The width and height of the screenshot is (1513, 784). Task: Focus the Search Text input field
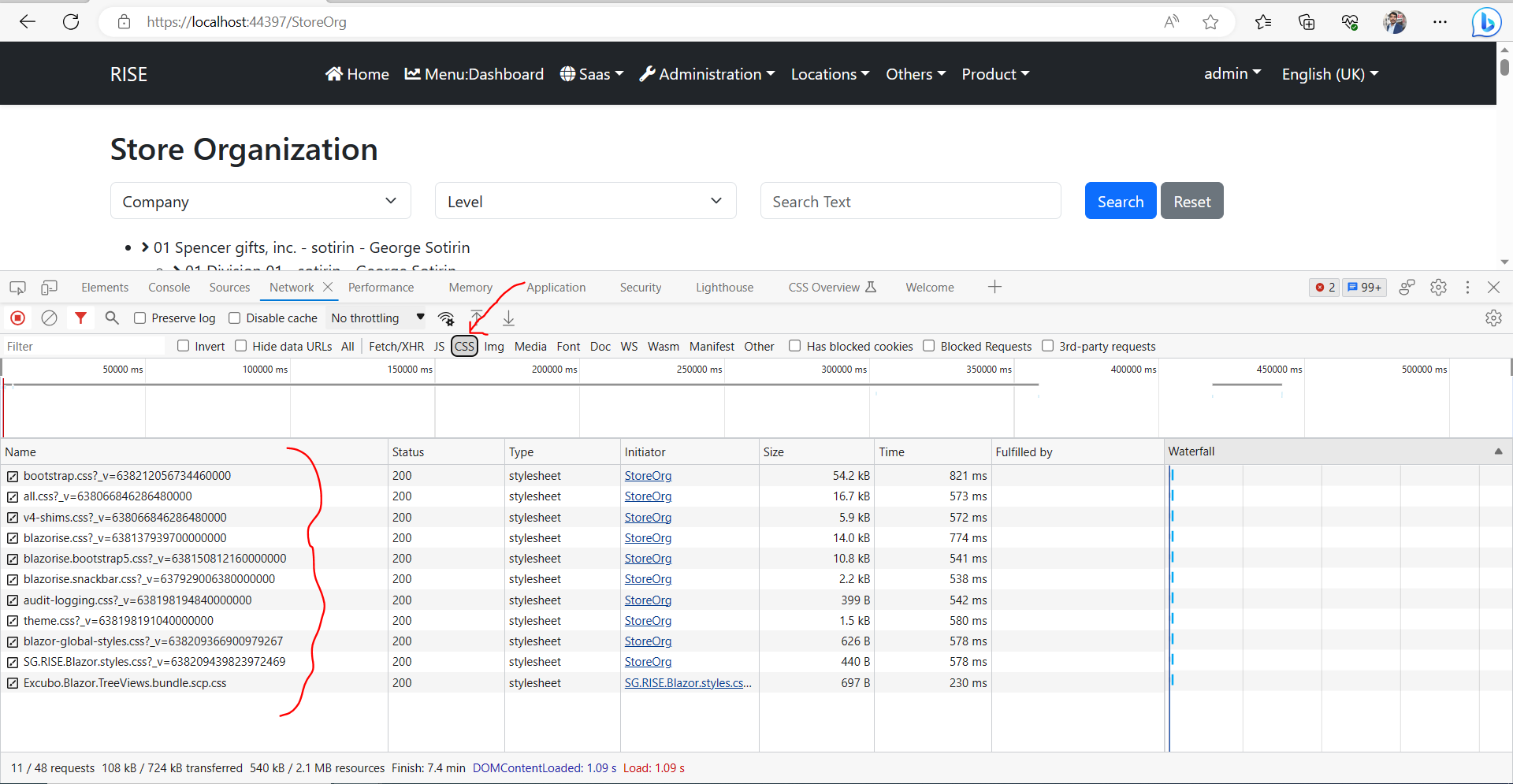910,202
